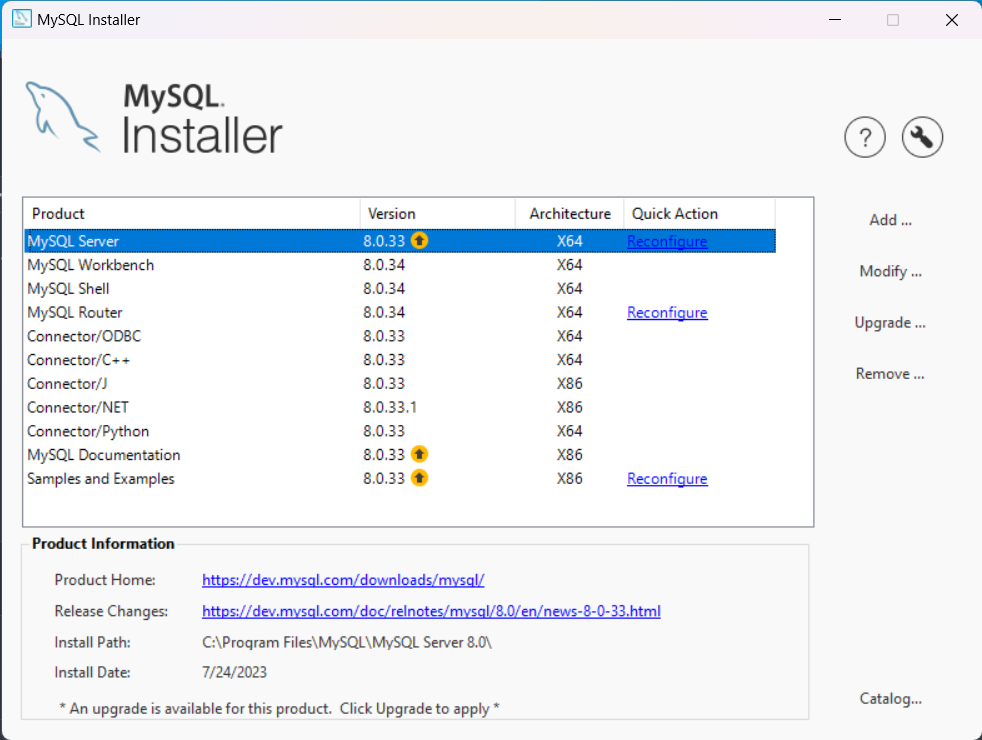Open the Release Changes news-8-0-33 link
The image size is (982, 740).
click(431, 611)
